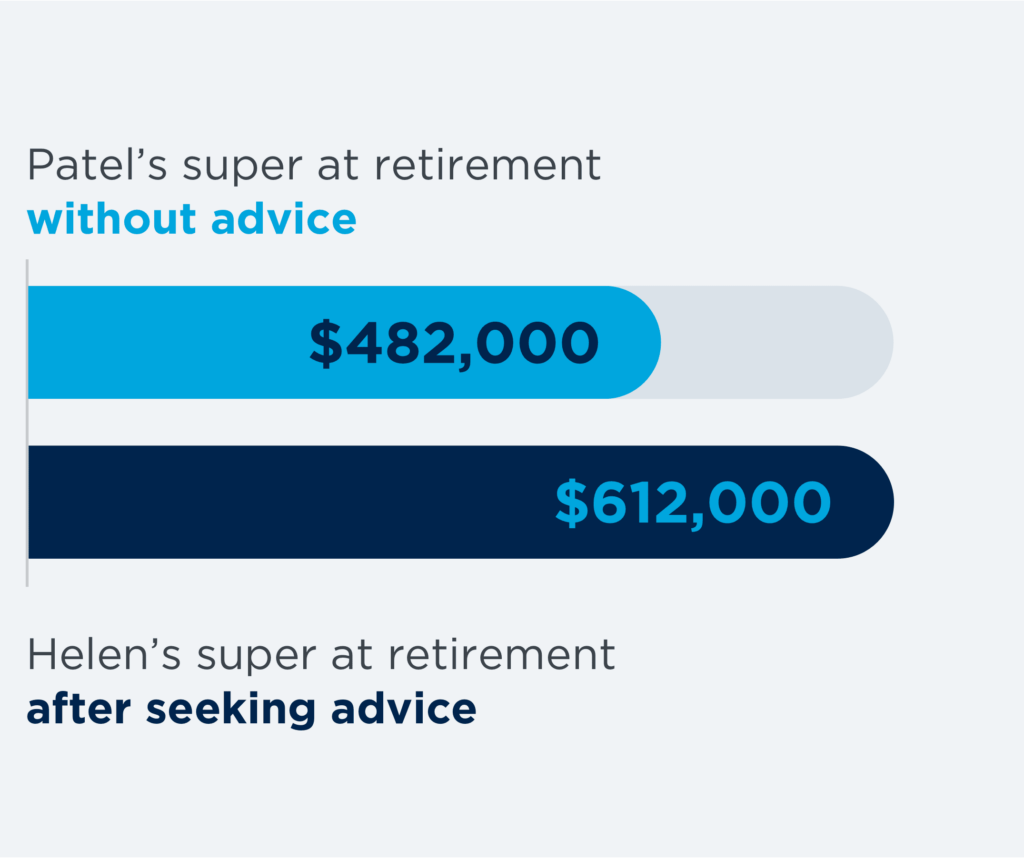Click the dollar sign in $612,000
The width and height of the screenshot is (1024, 858).
pos(572,503)
